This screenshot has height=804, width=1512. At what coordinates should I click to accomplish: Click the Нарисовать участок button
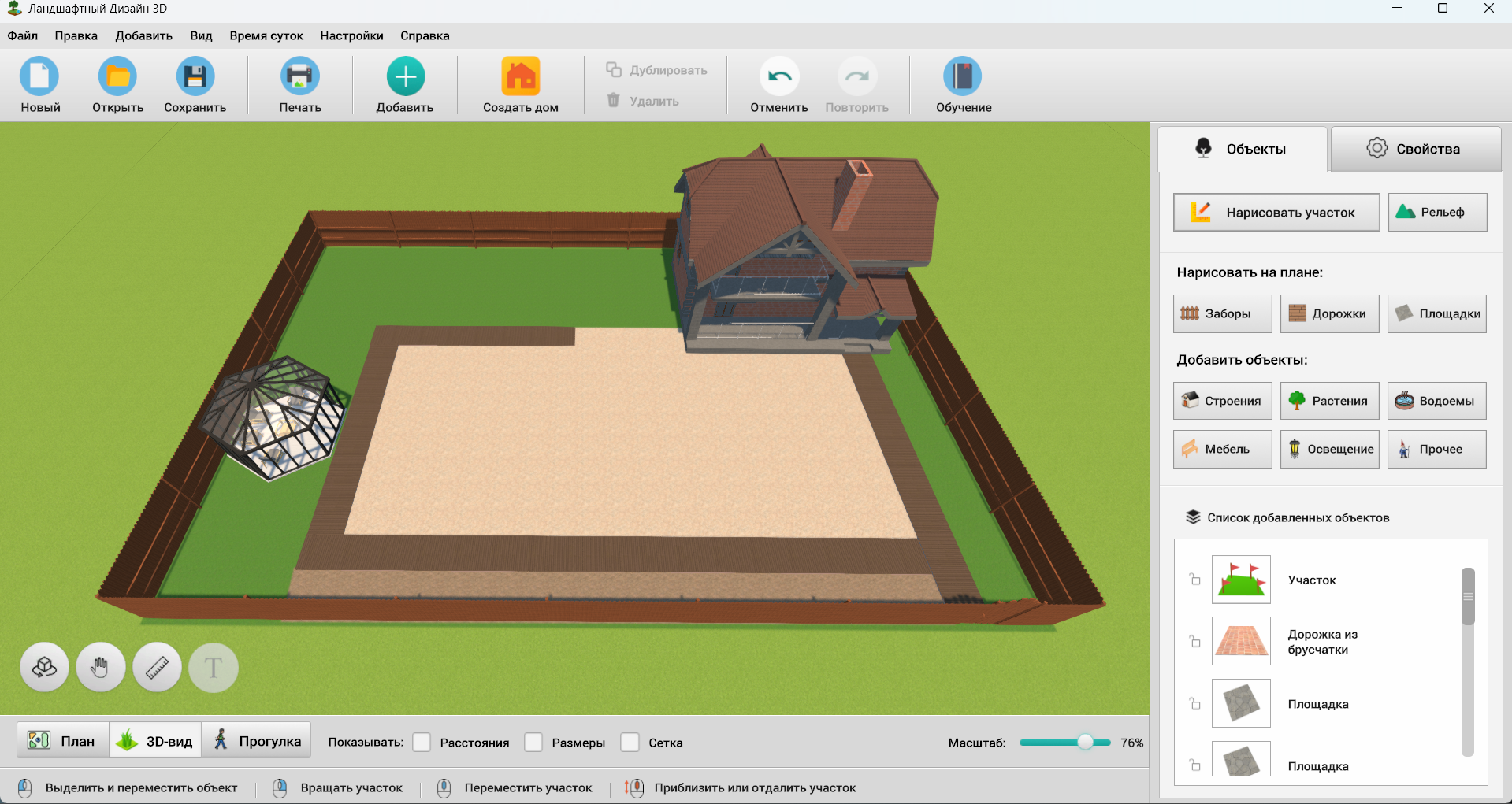[x=1276, y=212]
